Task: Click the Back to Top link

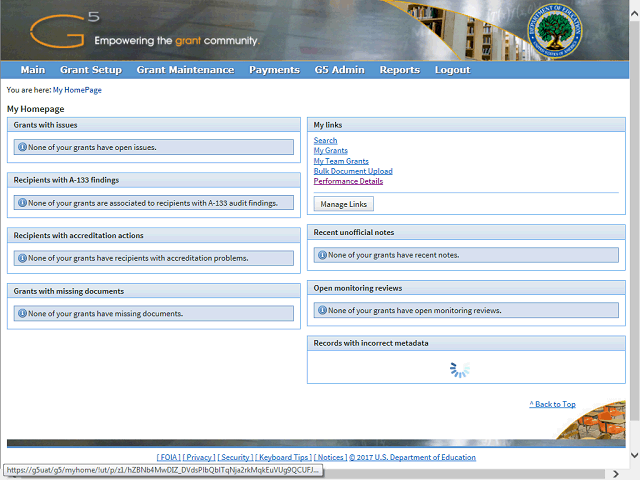Action: tap(552, 404)
